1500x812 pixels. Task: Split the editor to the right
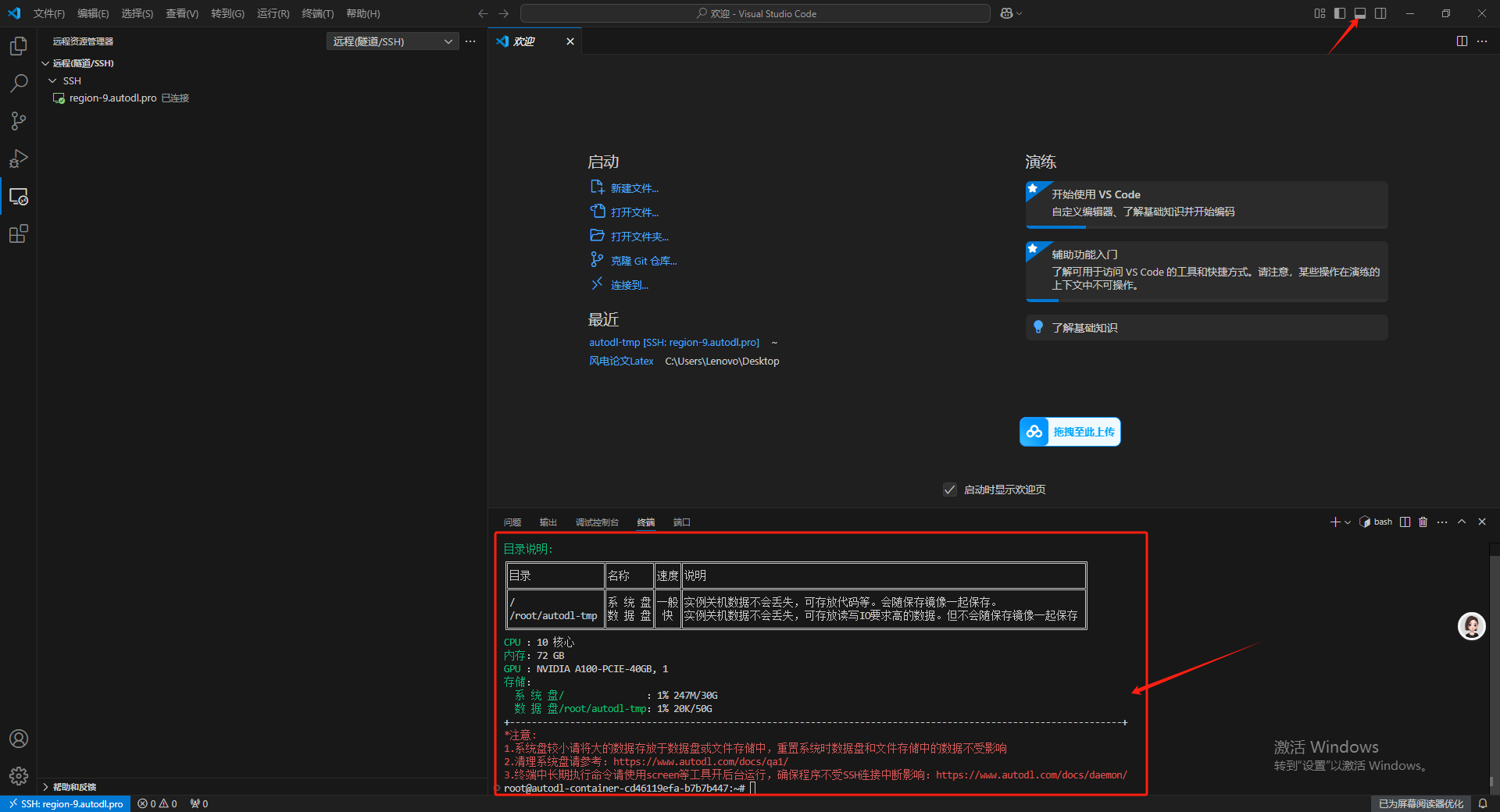click(1462, 41)
